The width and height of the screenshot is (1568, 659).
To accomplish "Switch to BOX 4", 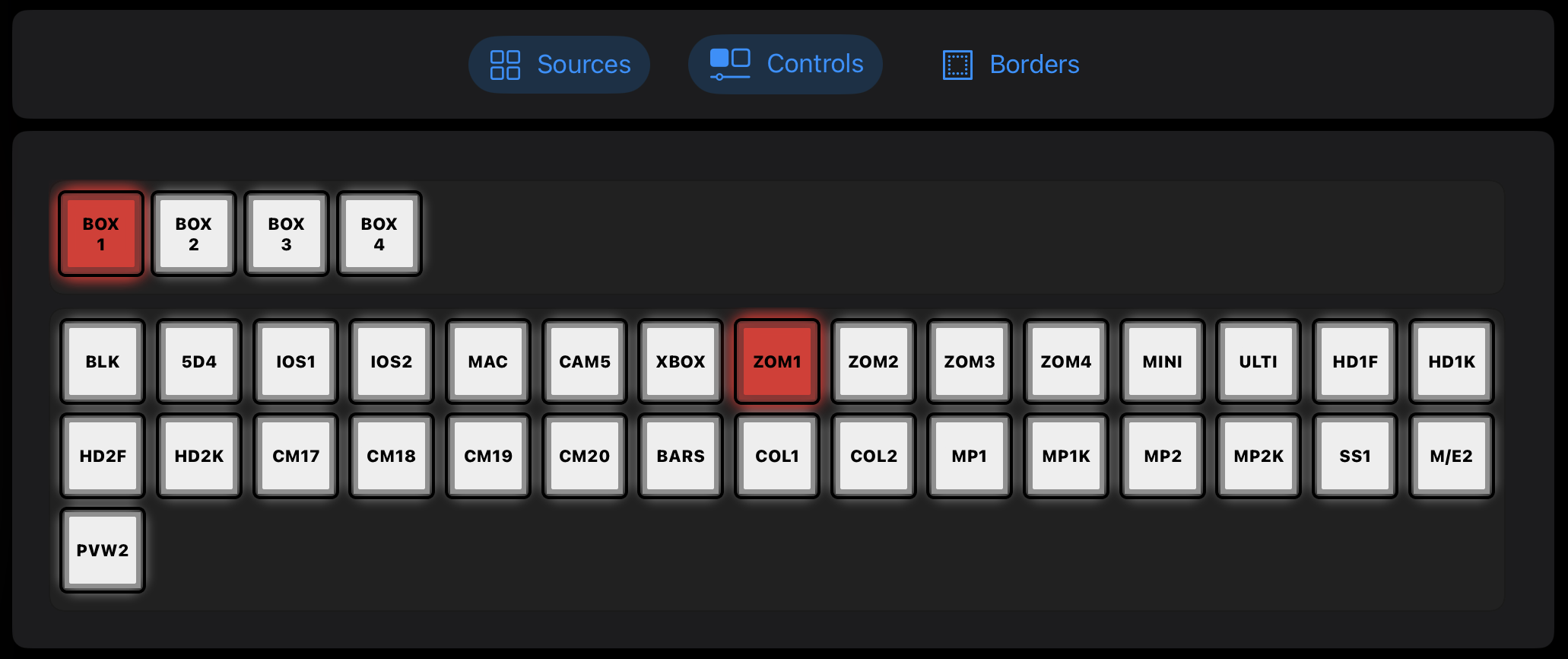I will [x=379, y=234].
